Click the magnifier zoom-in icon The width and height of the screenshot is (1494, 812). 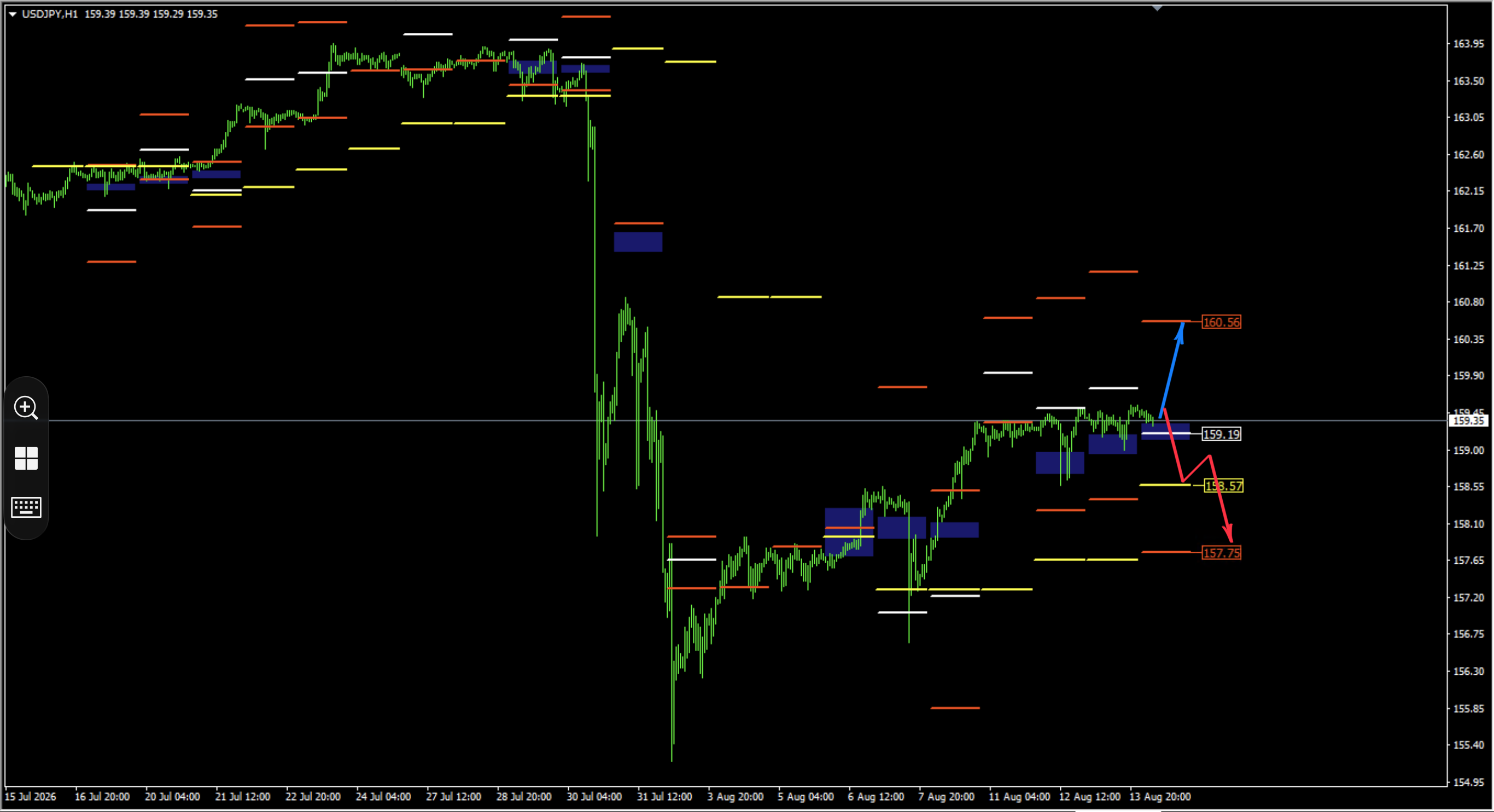26,408
